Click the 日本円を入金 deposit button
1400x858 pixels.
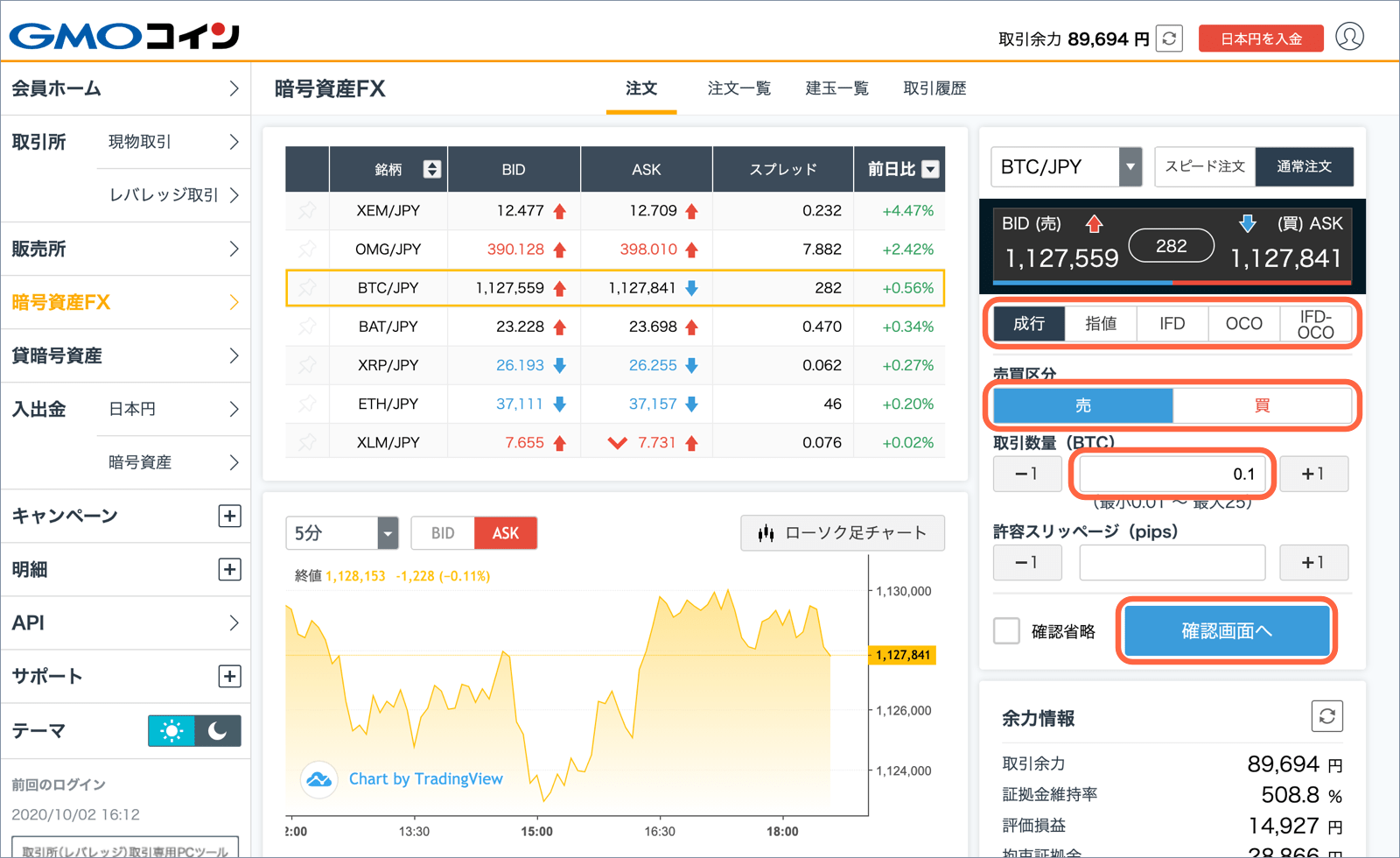pos(1261,39)
